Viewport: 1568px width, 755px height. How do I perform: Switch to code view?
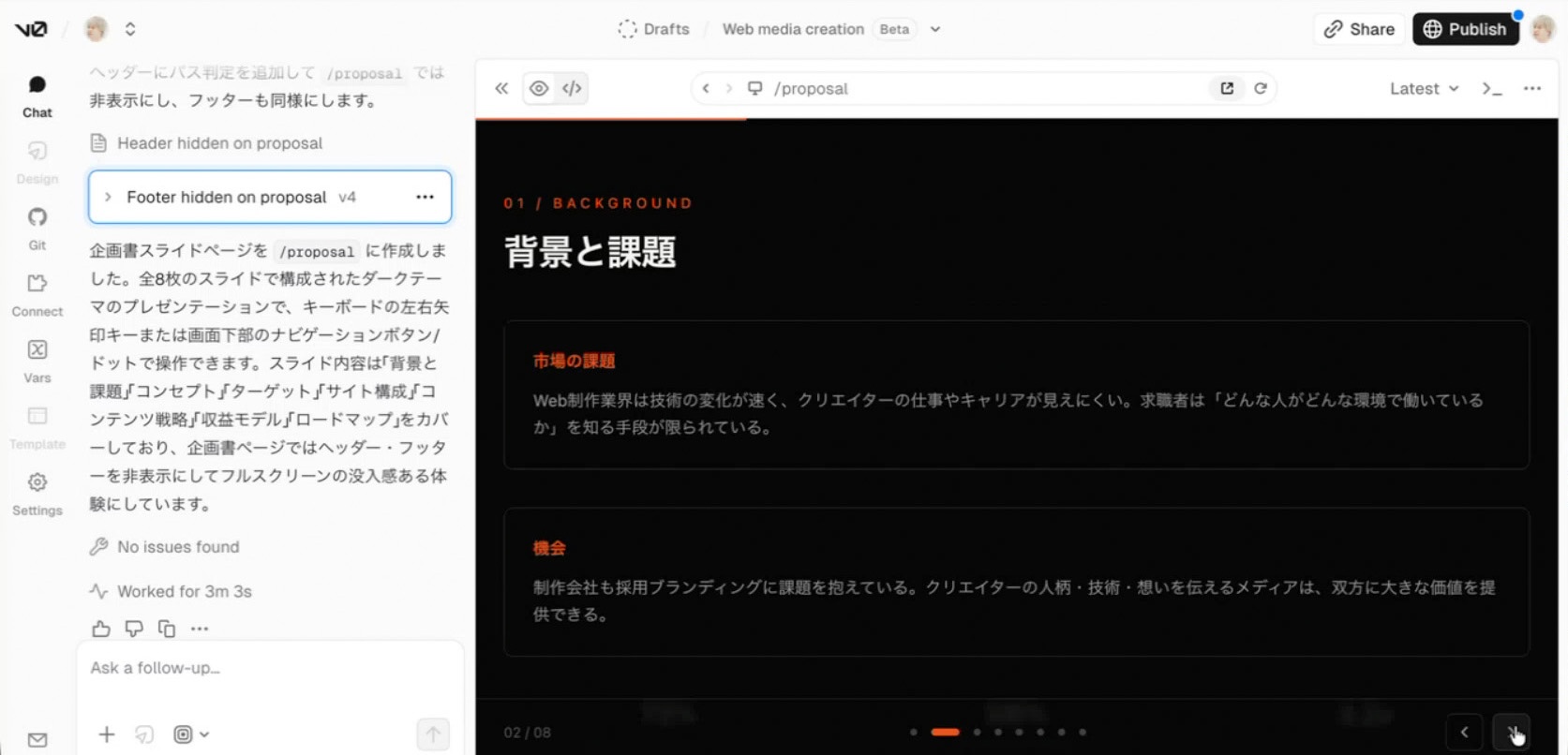coord(572,88)
